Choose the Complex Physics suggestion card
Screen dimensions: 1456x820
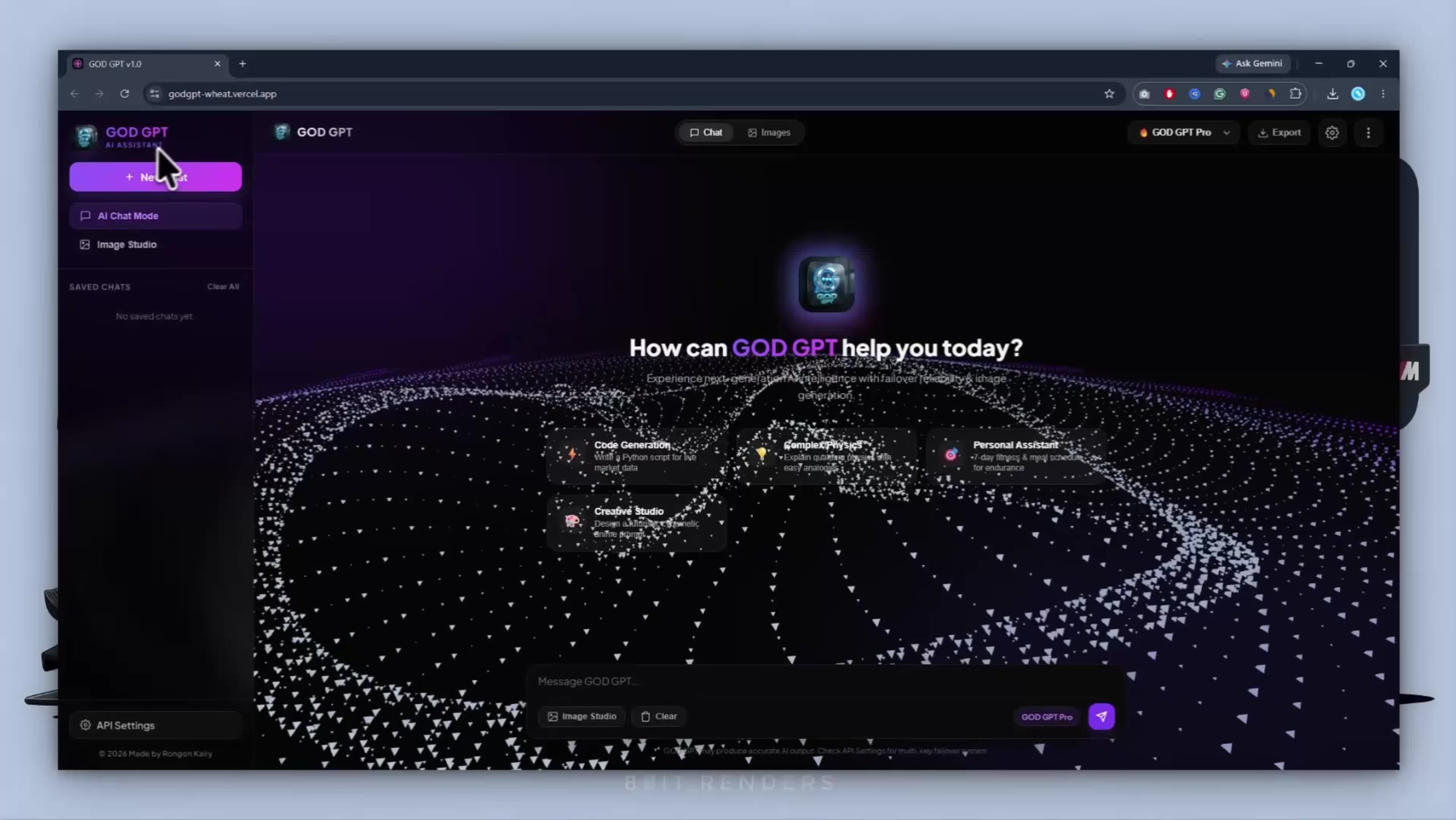click(x=826, y=456)
